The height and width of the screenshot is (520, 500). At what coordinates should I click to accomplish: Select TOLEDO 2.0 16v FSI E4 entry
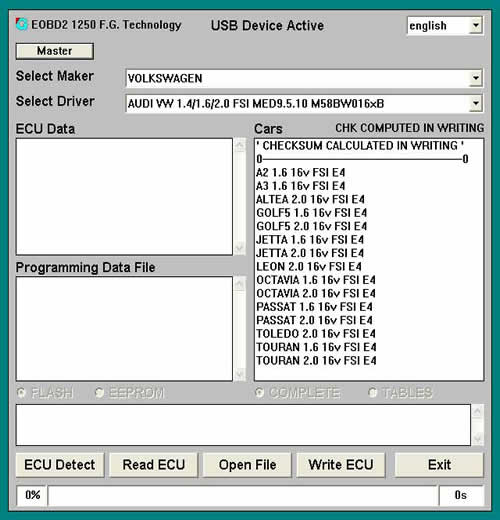pyautogui.click(x=316, y=334)
